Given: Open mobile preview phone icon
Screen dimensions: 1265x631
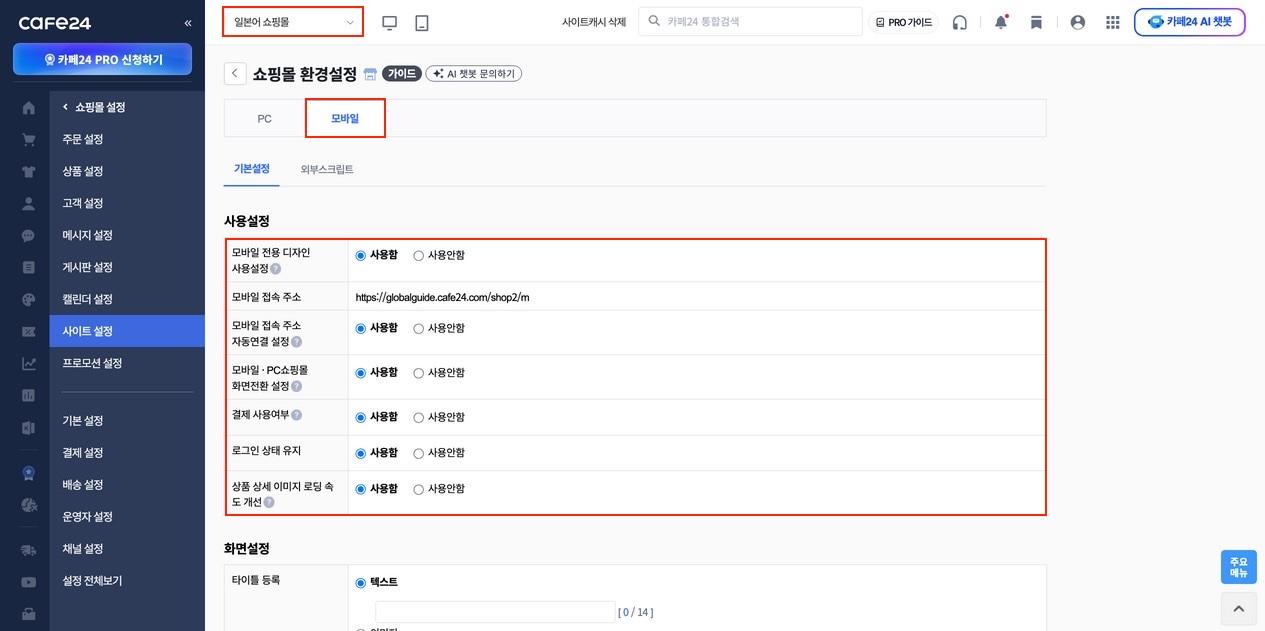Looking at the screenshot, I should coord(422,22).
